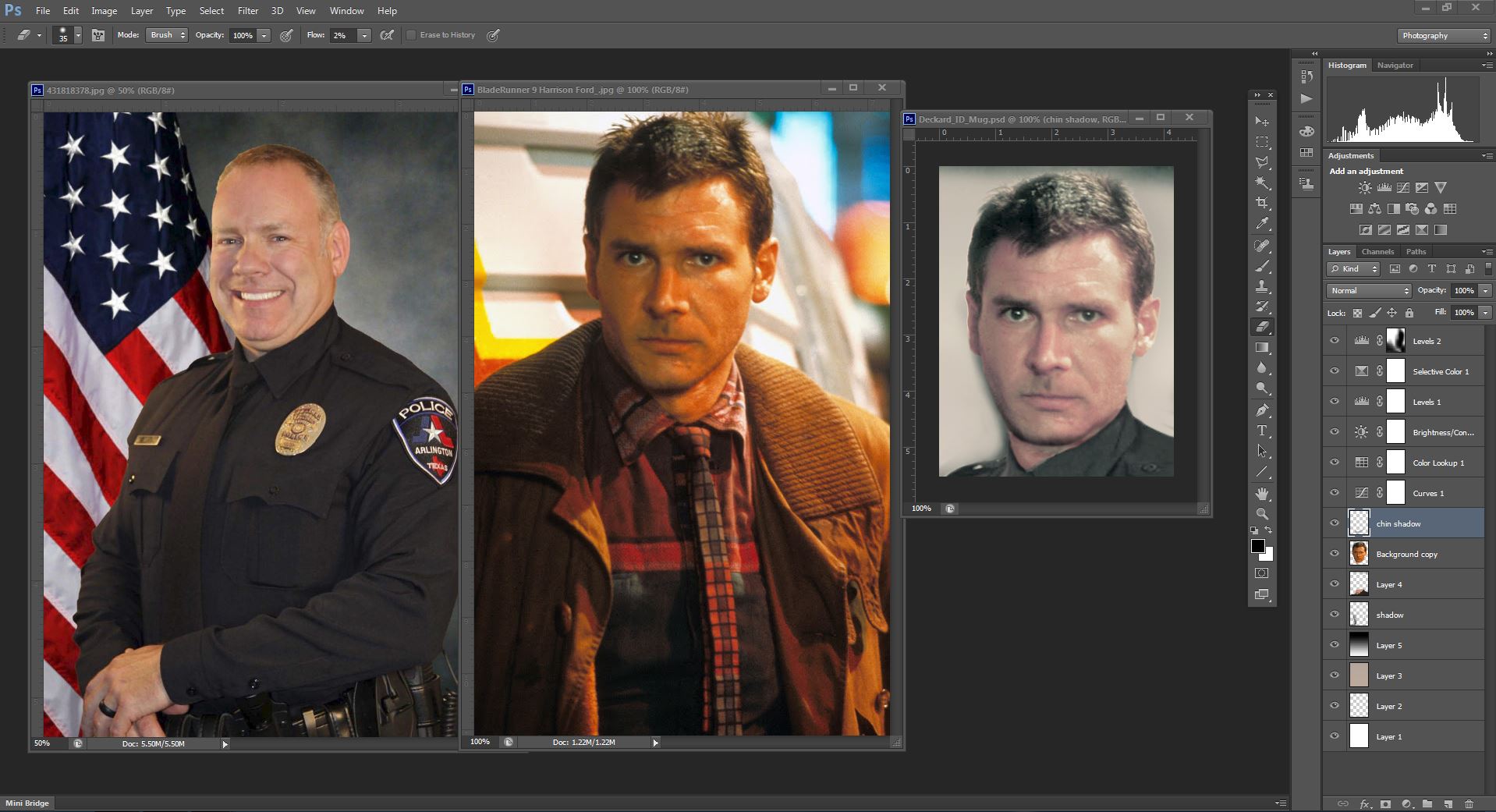Viewport: 1496px width, 812px height.
Task: Select the Pen tool
Action: tap(1262, 410)
